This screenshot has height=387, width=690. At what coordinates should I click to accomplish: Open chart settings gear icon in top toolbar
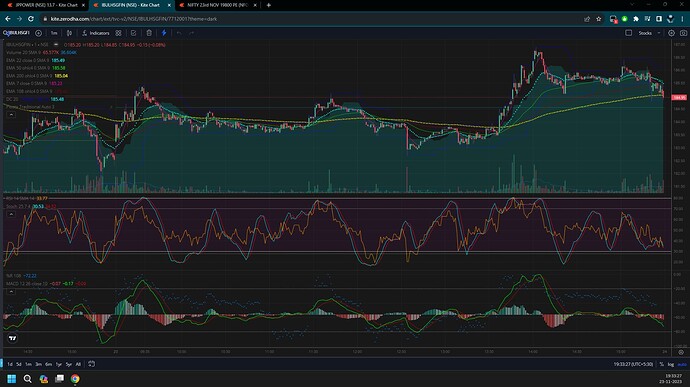(x=672, y=33)
